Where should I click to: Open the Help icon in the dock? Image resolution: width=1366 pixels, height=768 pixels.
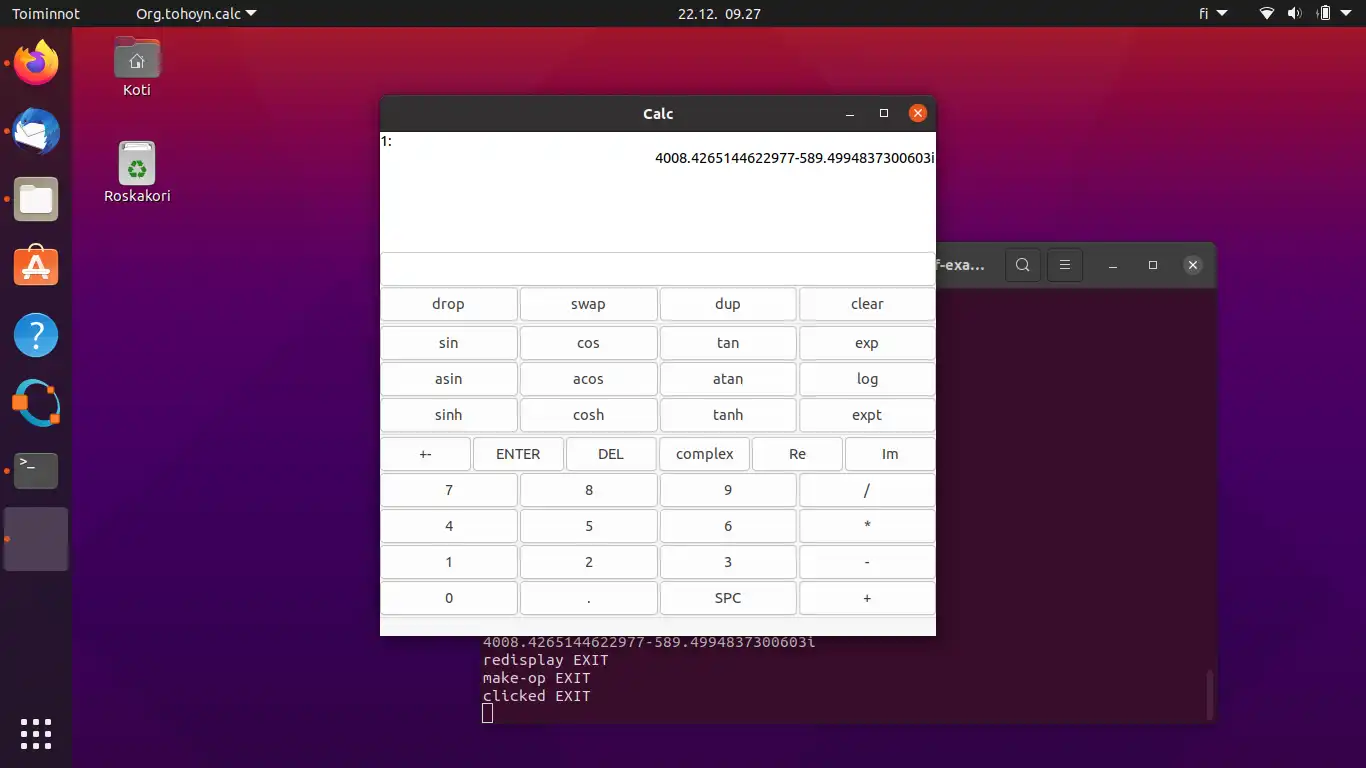coord(36,335)
